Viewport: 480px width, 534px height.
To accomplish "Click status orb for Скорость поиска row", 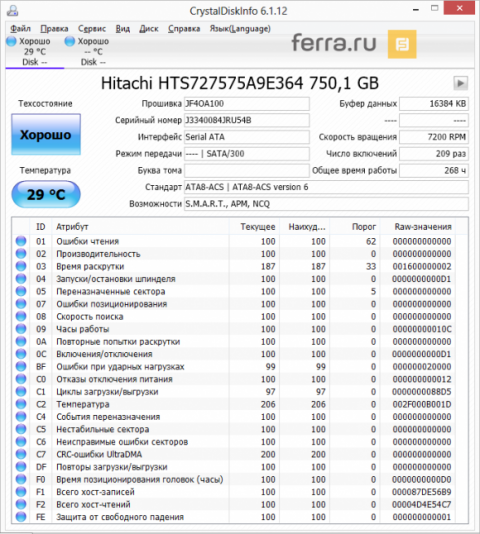I will (21, 316).
